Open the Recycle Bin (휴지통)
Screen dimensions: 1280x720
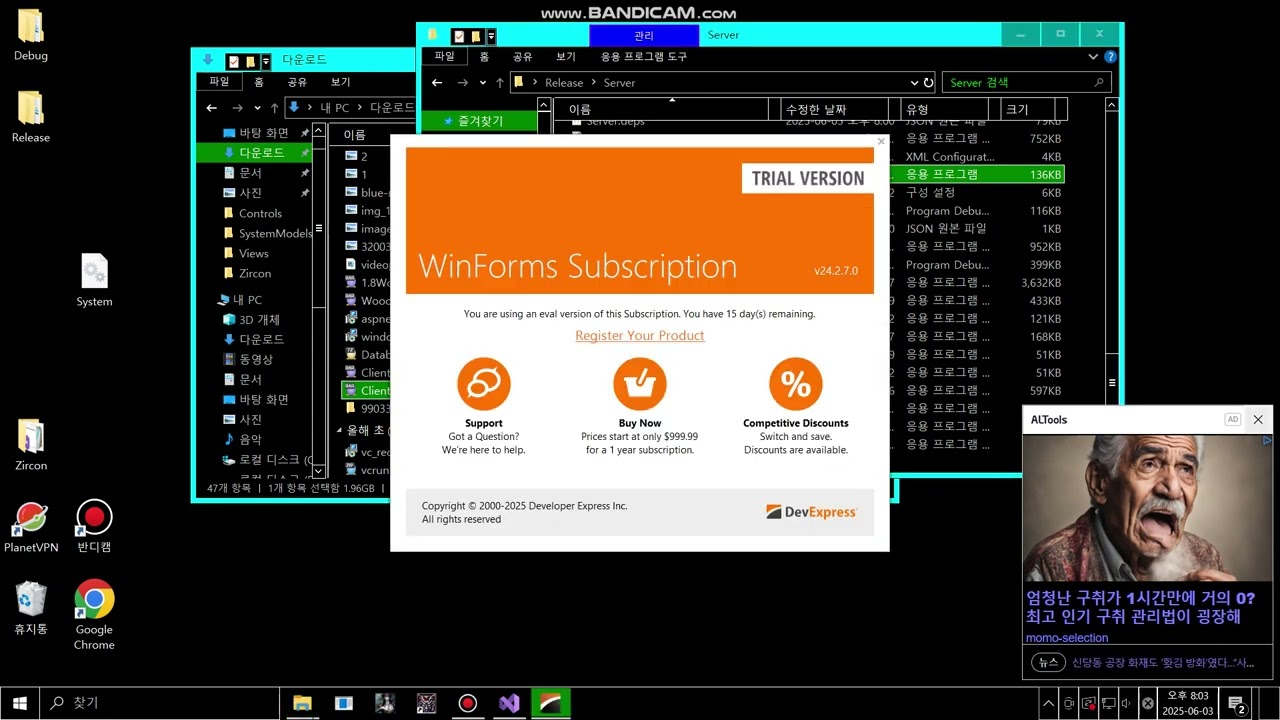(x=31, y=608)
